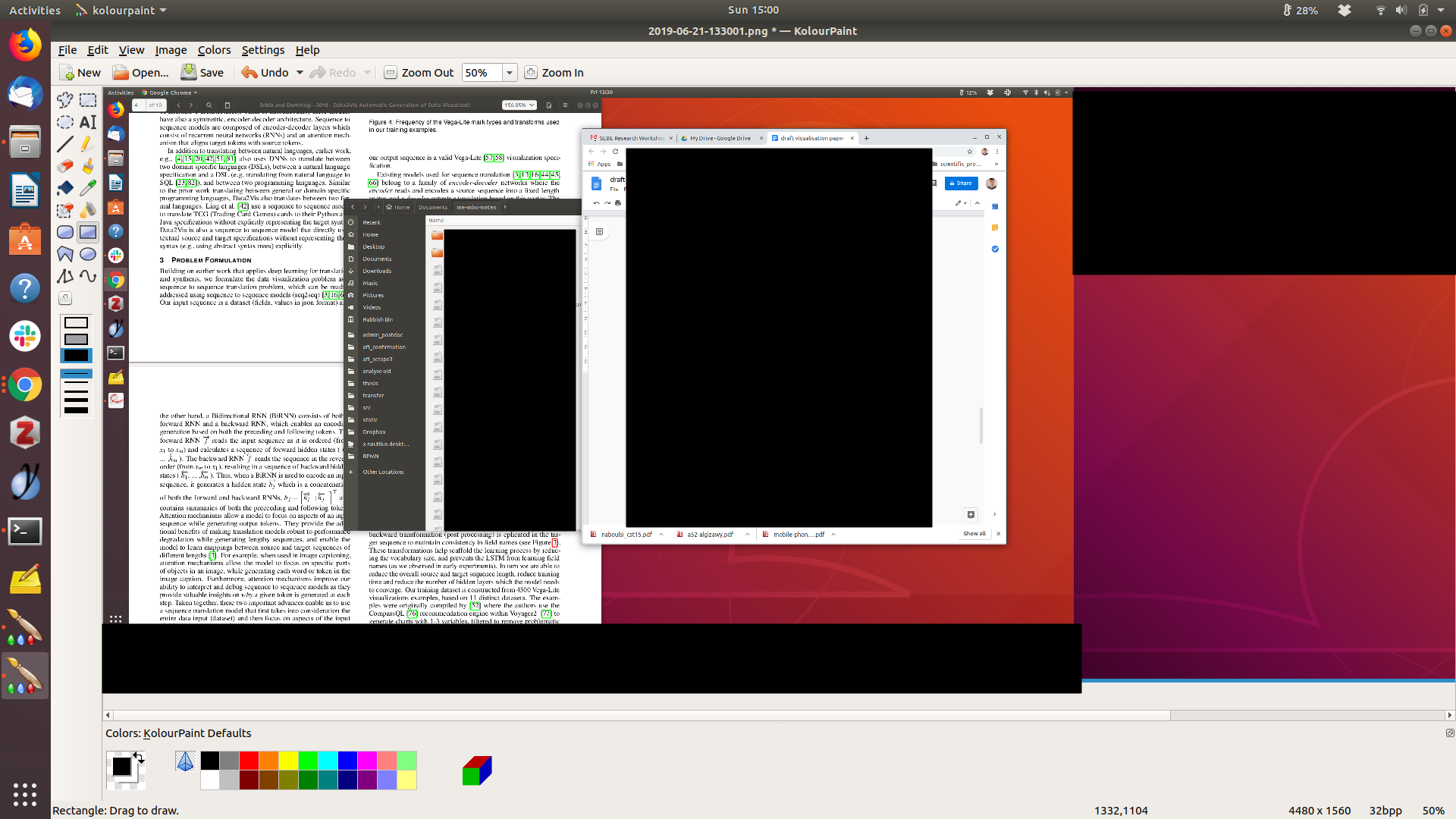This screenshot has height=819, width=1456.
Task: Select the Ellipse shape tool
Action: (x=88, y=254)
